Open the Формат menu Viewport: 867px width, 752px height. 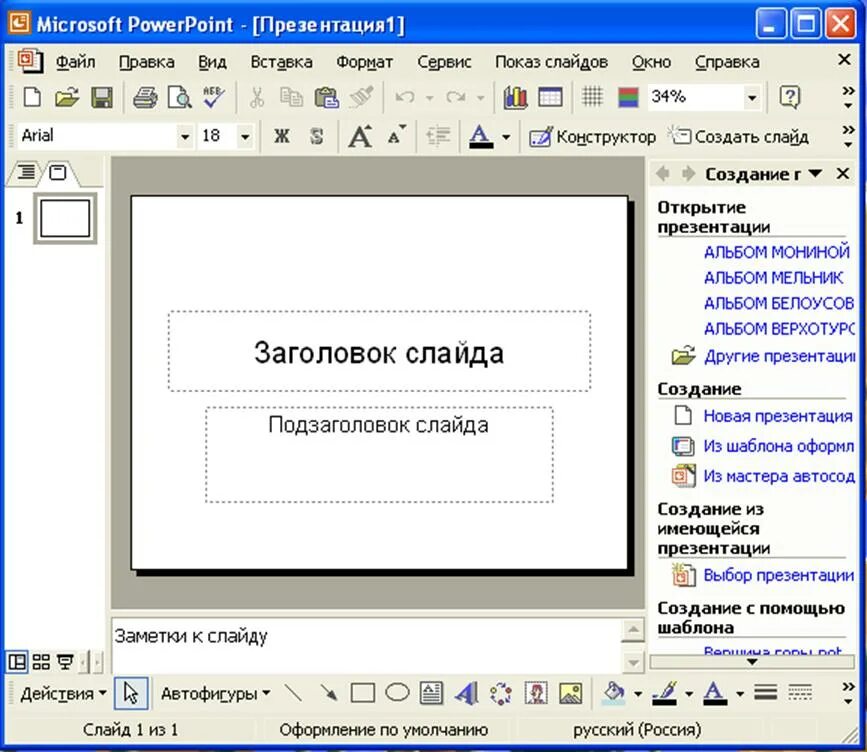click(364, 62)
